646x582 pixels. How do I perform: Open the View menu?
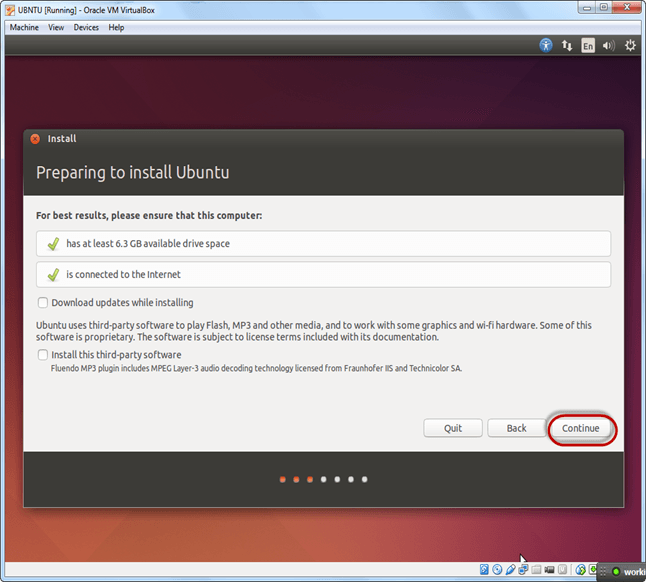tap(56, 27)
